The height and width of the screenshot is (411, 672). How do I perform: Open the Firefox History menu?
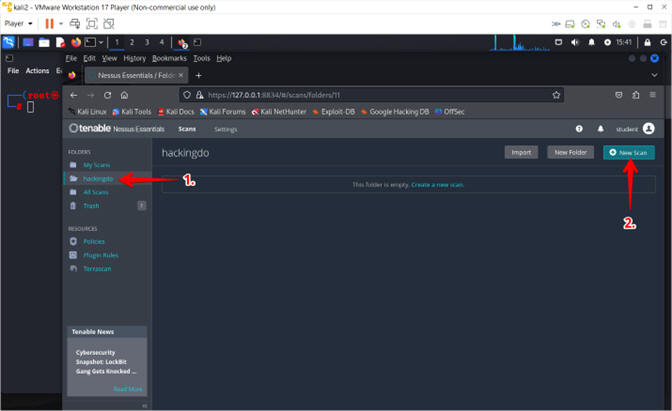[135, 58]
